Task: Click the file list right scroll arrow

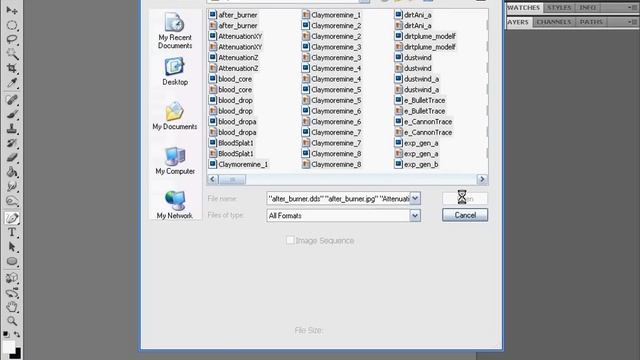Action: [x=482, y=179]
